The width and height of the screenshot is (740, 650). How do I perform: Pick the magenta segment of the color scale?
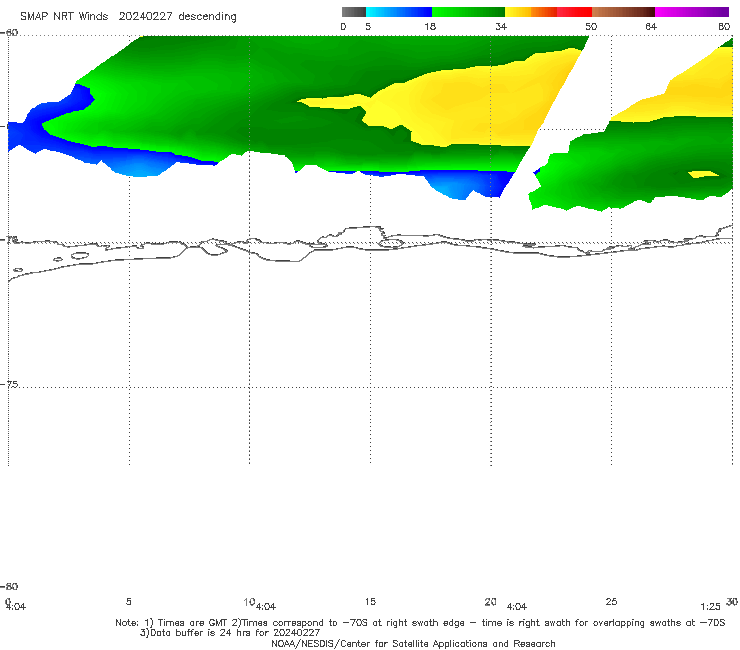[692, 12]
